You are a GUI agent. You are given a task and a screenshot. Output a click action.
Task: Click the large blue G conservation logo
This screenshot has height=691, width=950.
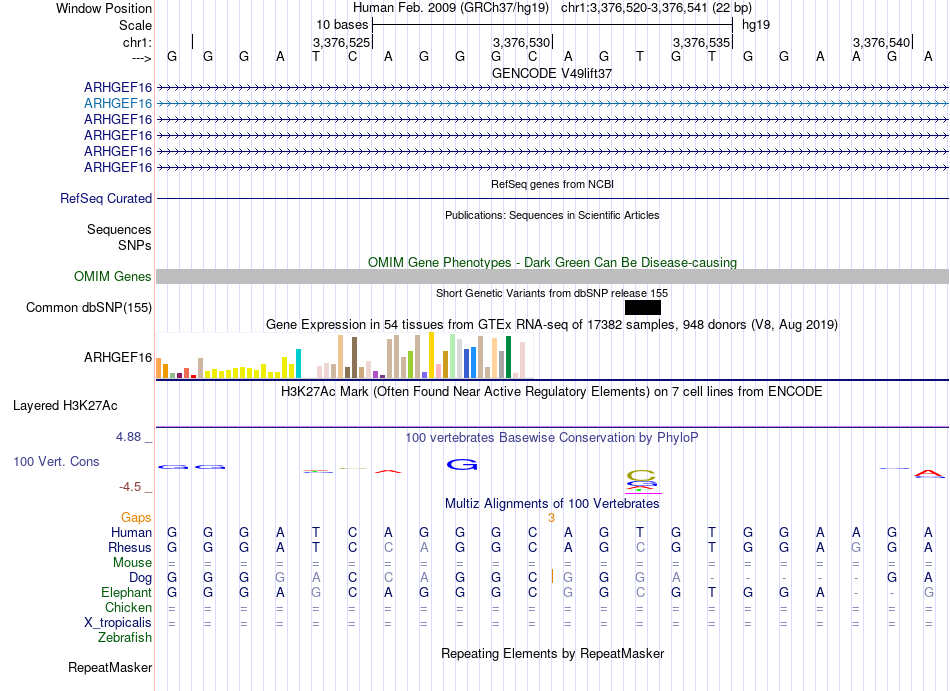[x=462, y=464]
